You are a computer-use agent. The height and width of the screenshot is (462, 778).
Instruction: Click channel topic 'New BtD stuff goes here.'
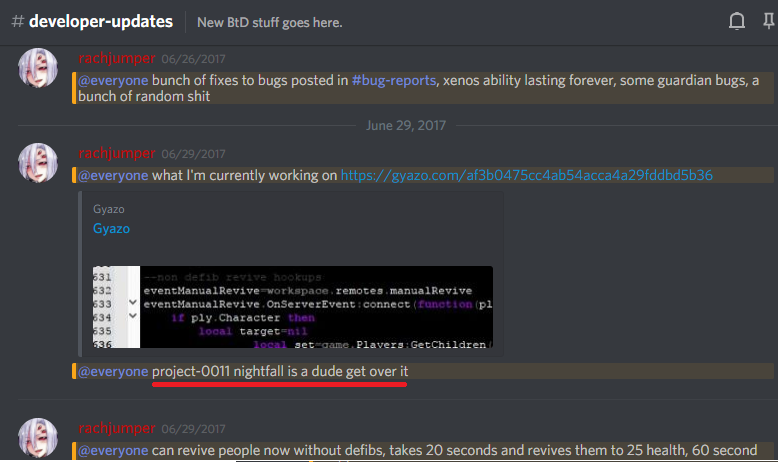tap(269, 22)
